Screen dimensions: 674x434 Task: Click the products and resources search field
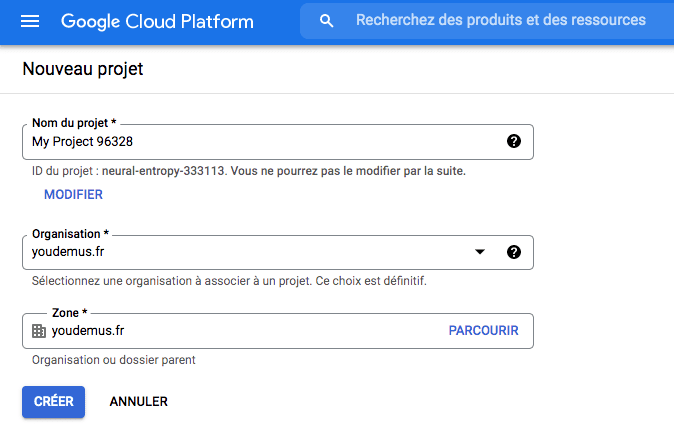point(500,20)
